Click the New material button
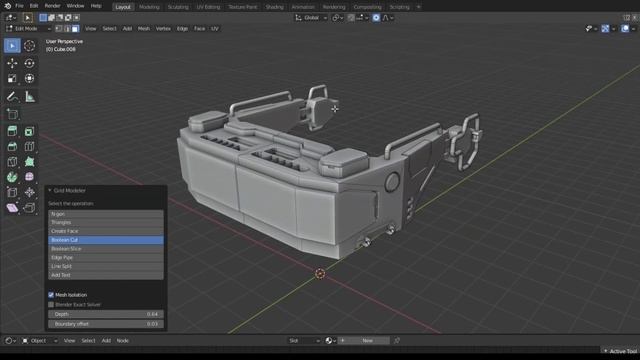The height and width of the screenshot is (360, 640). [364, 340]
